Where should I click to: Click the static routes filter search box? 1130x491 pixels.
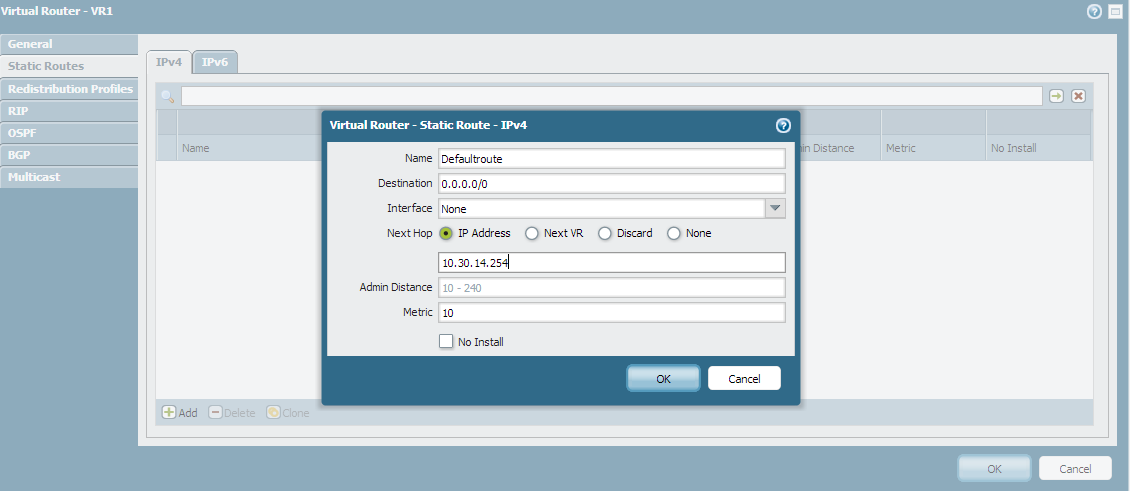pyautogui.click(x=612, y=96)
